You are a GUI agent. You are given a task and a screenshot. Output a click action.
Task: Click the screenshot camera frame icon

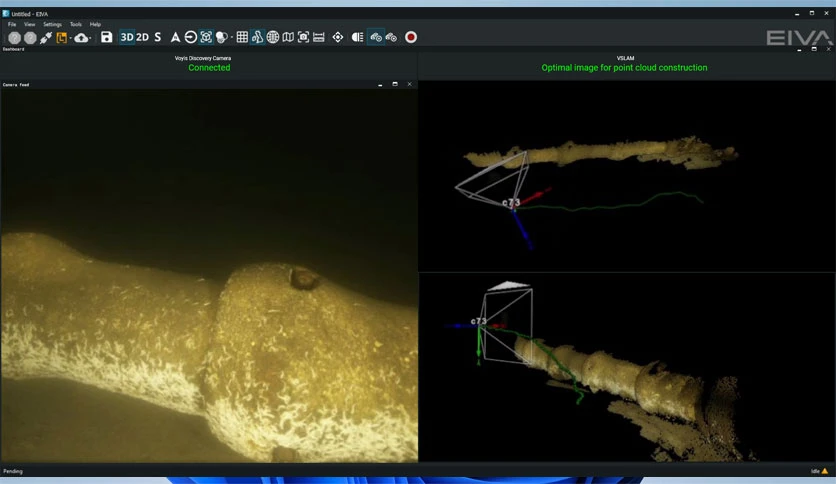coord(303,37)
